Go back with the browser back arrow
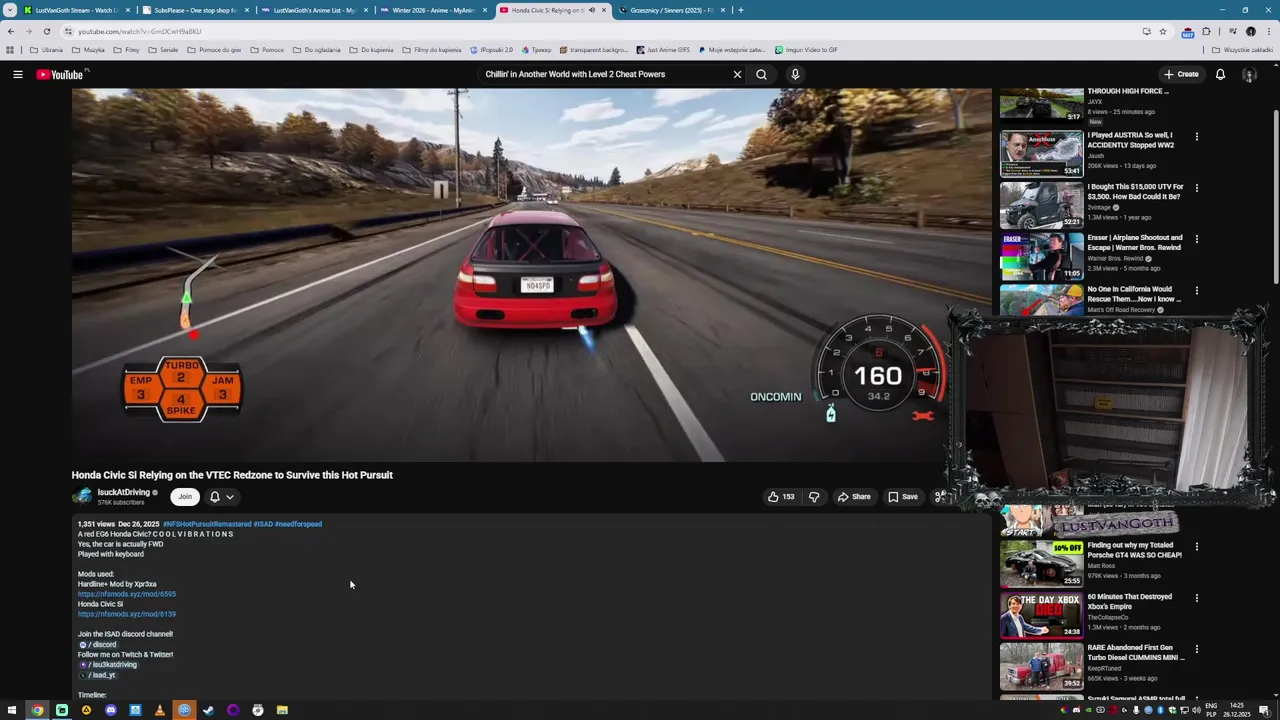 coord(10,31)
